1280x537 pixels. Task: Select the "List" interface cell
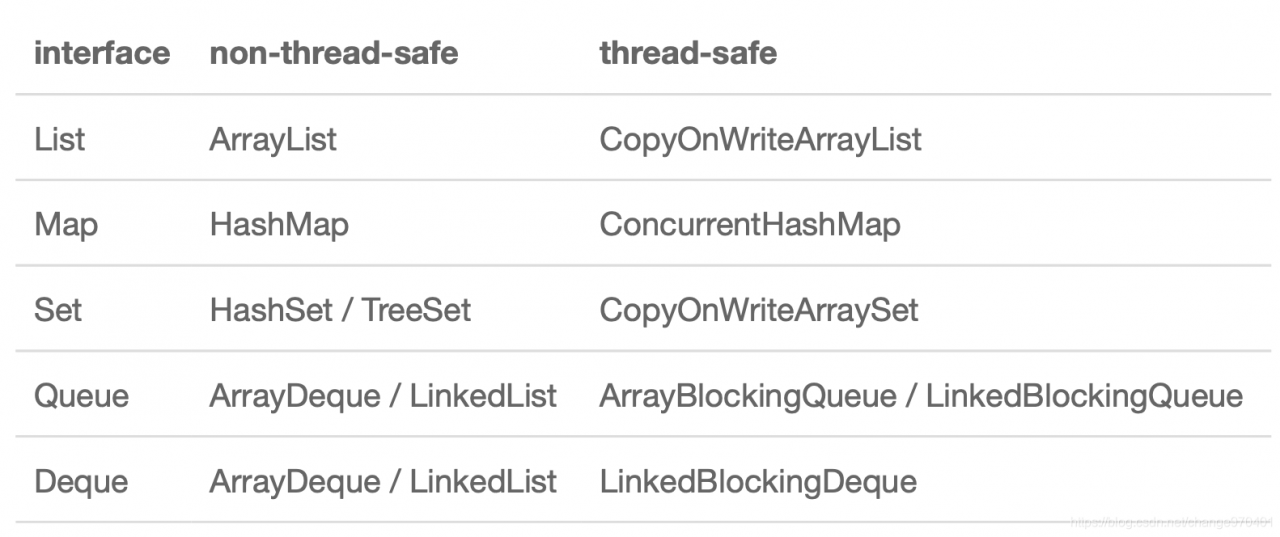click(60, 139)
